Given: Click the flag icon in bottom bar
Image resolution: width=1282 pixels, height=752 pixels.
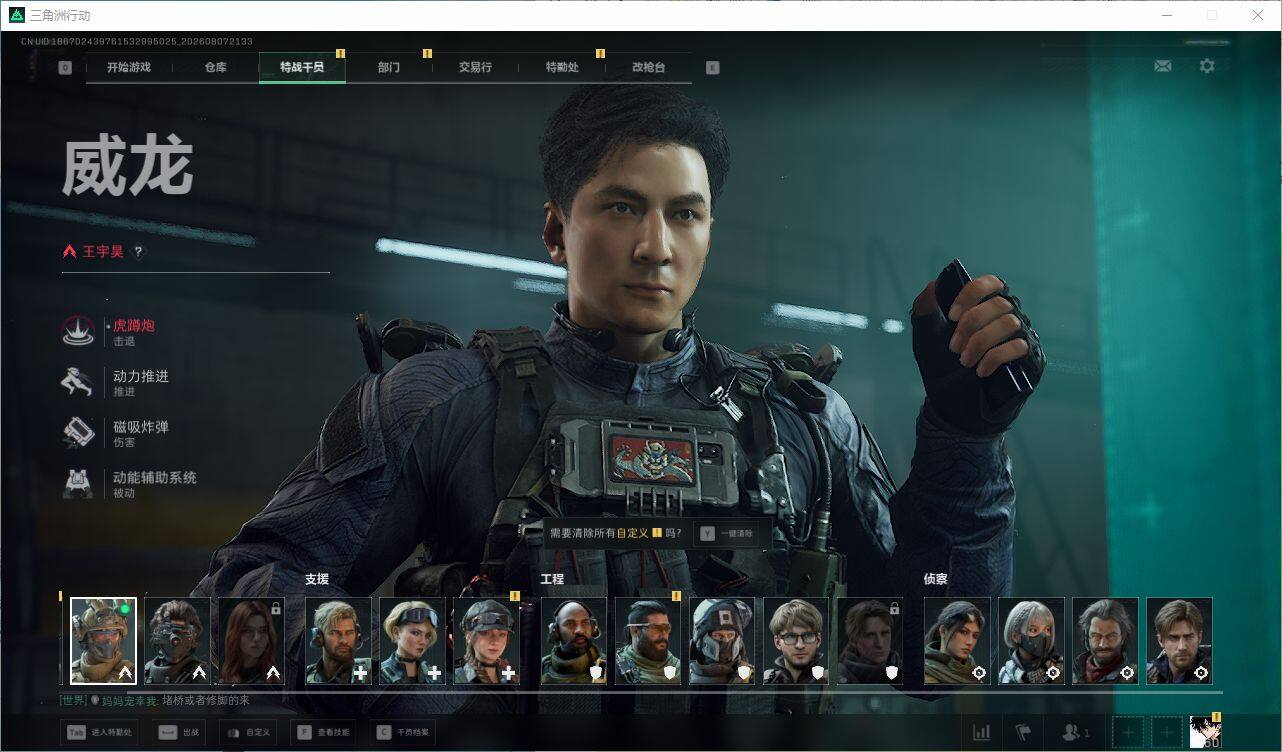Looking at the screenshot, I should 1023,733.
